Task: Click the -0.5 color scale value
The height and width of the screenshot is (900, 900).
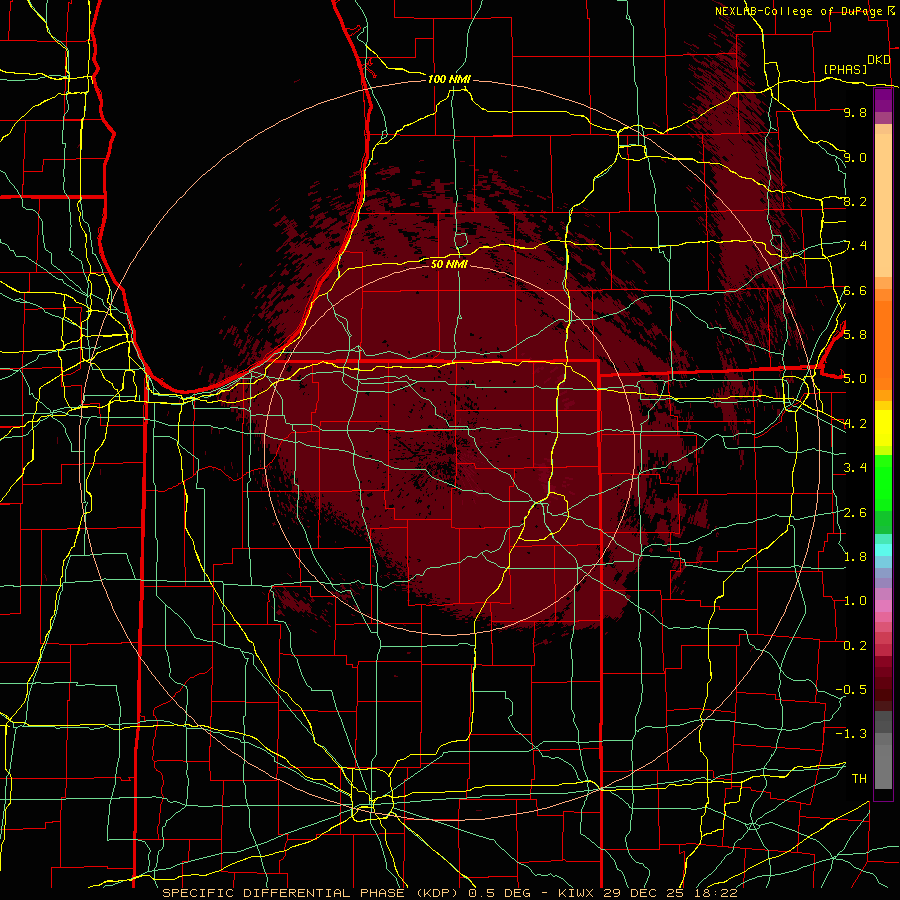Action: 851,690
